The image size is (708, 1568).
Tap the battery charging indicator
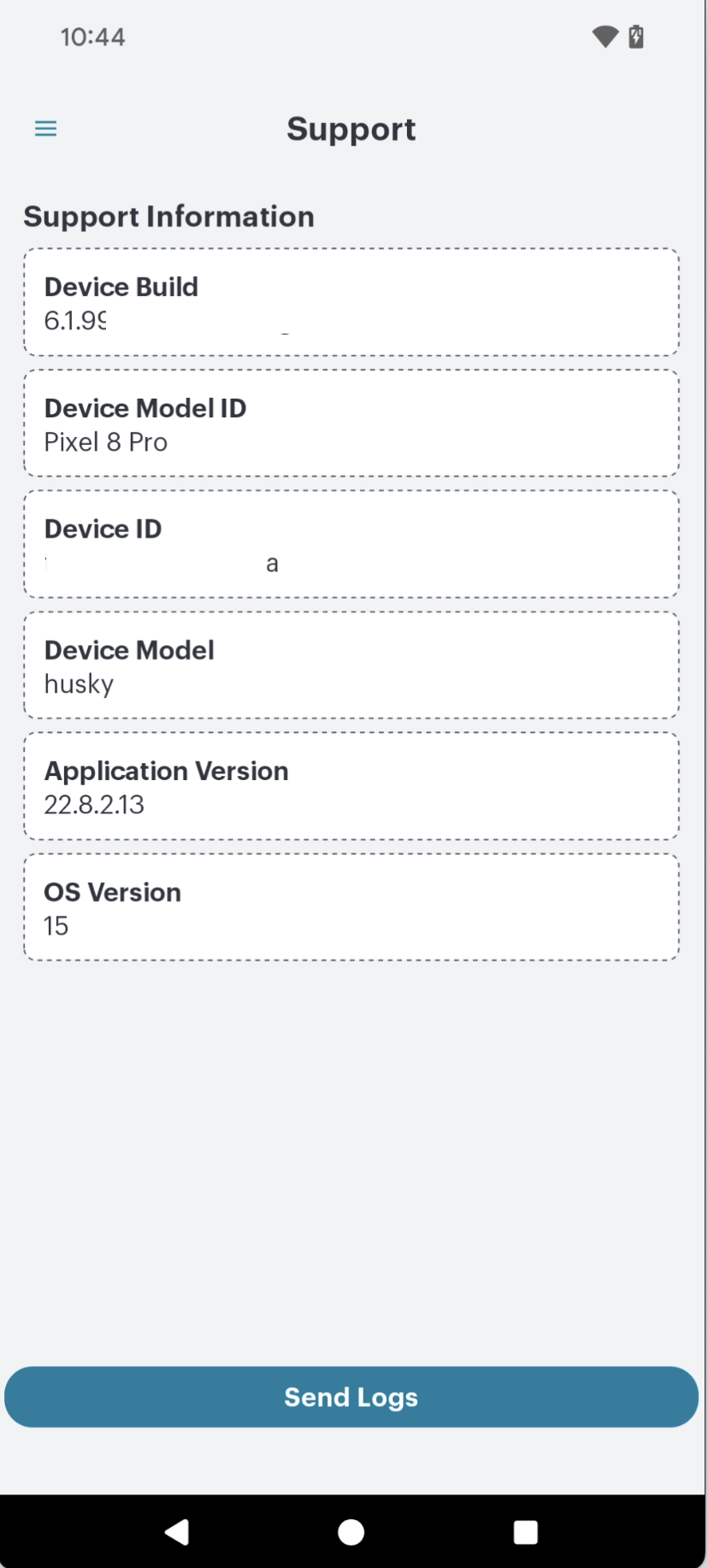coord(636,37)
